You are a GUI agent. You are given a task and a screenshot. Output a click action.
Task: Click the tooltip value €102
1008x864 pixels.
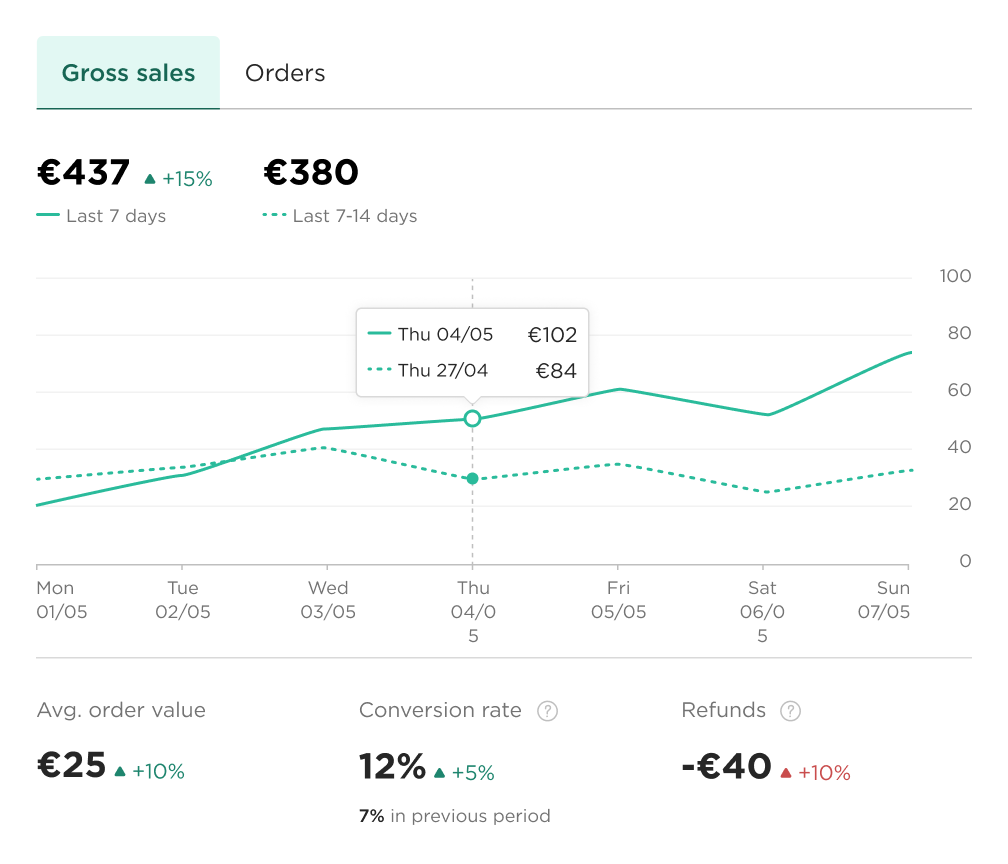pyautogui.click(x=552, y=334)
